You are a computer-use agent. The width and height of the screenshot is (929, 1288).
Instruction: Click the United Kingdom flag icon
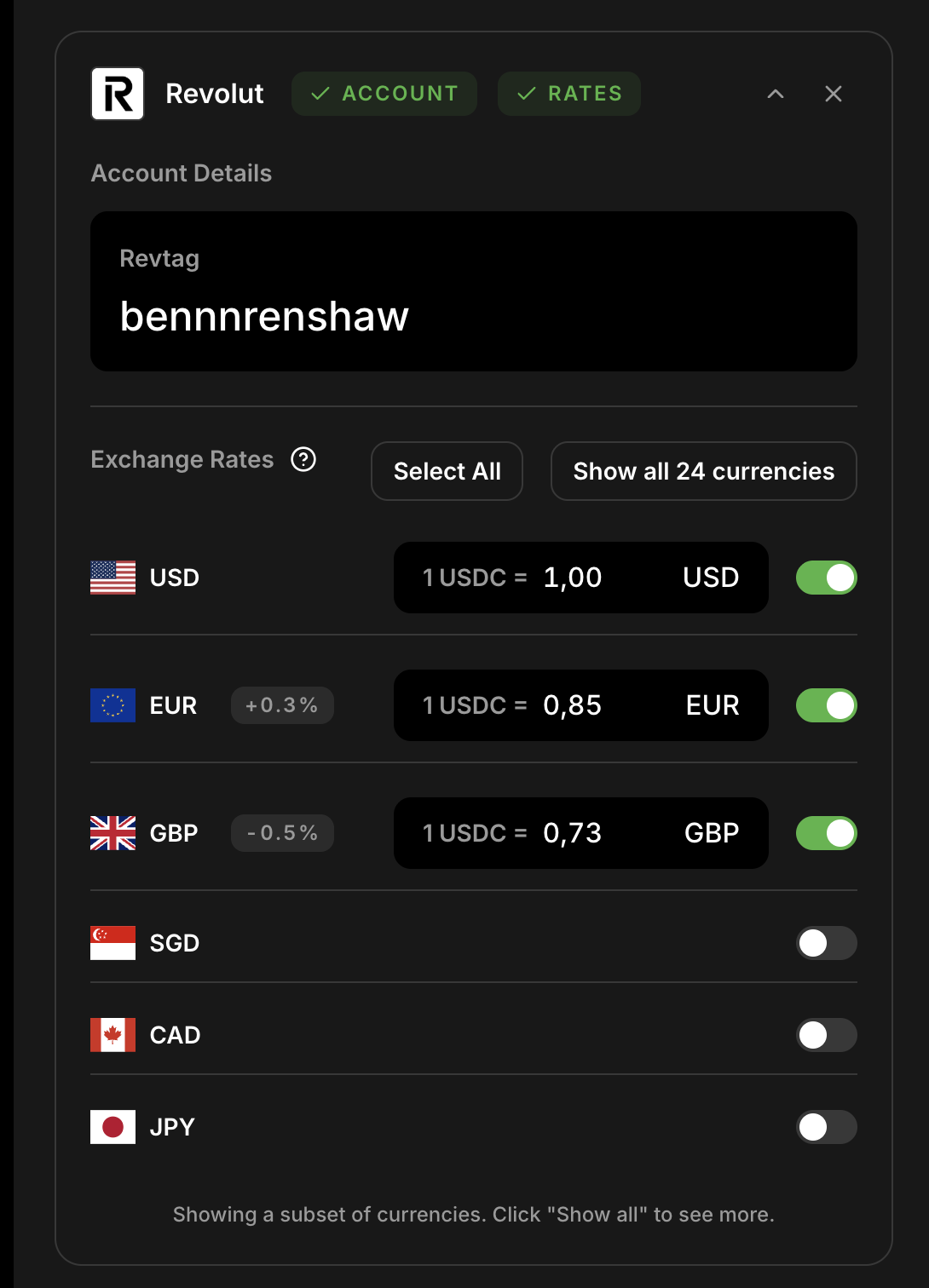(x=113, y=833)
